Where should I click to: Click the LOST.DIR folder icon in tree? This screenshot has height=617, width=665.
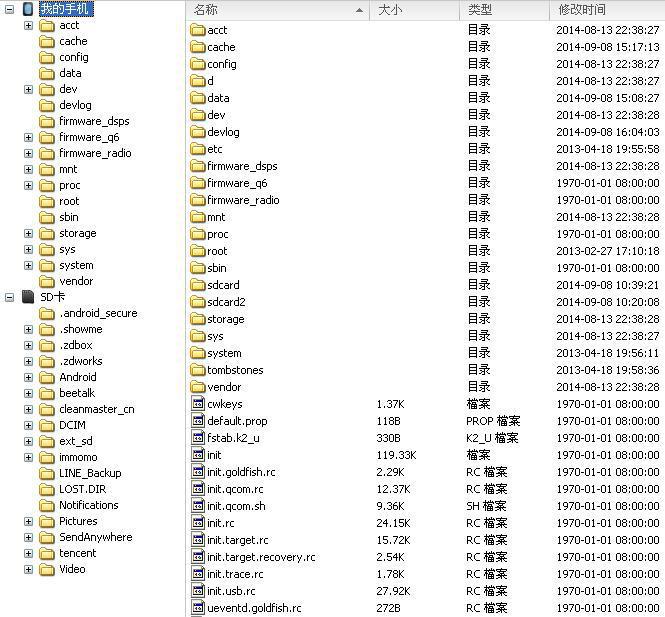pos(47,489)
